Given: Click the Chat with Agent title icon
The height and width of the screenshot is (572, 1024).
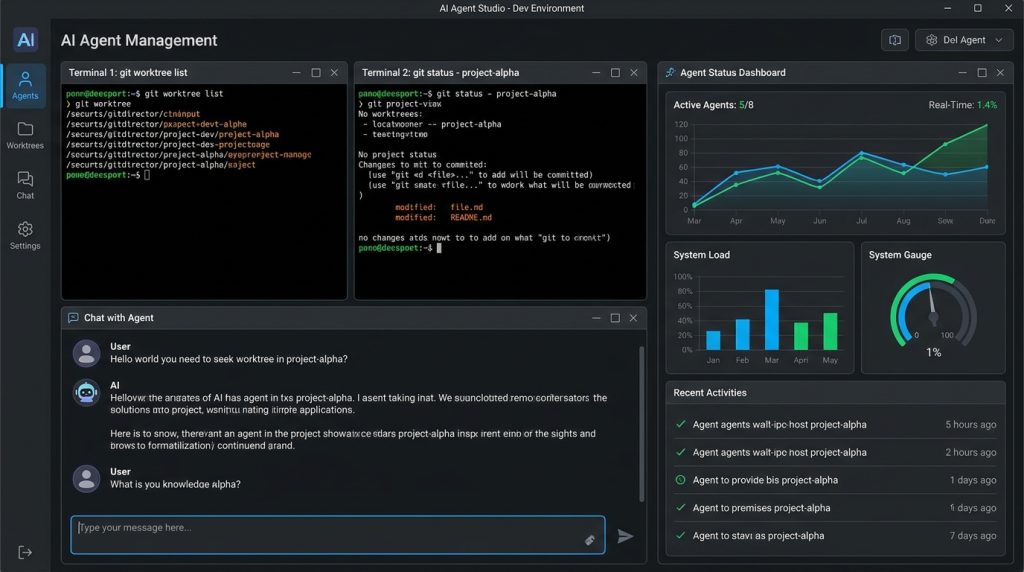Looking at the screenshot, I should [73, 318].
